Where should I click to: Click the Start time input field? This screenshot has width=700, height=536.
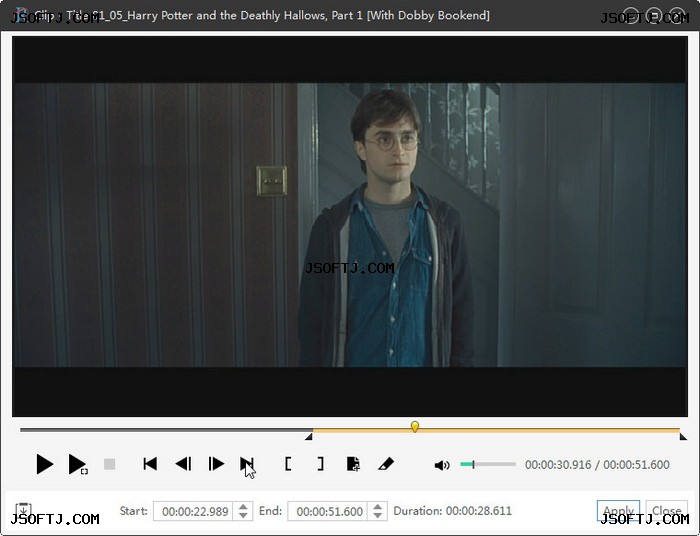pyautogui.click(x=193, y=511)
